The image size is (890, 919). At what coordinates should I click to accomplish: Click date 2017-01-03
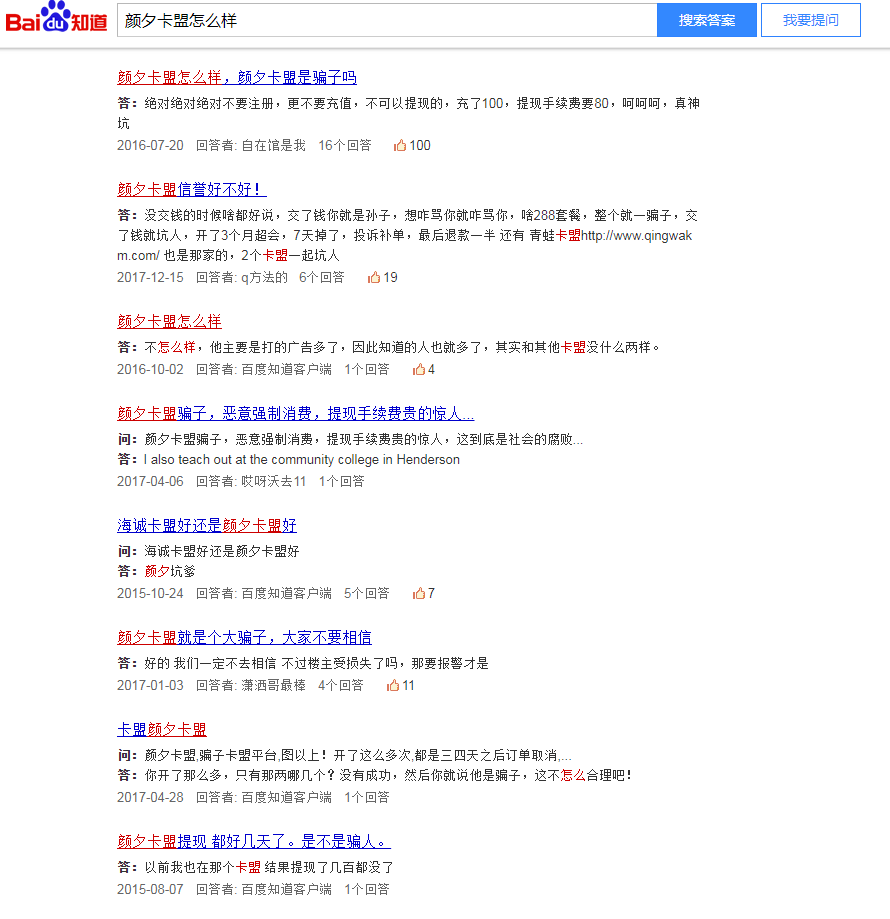150,685
